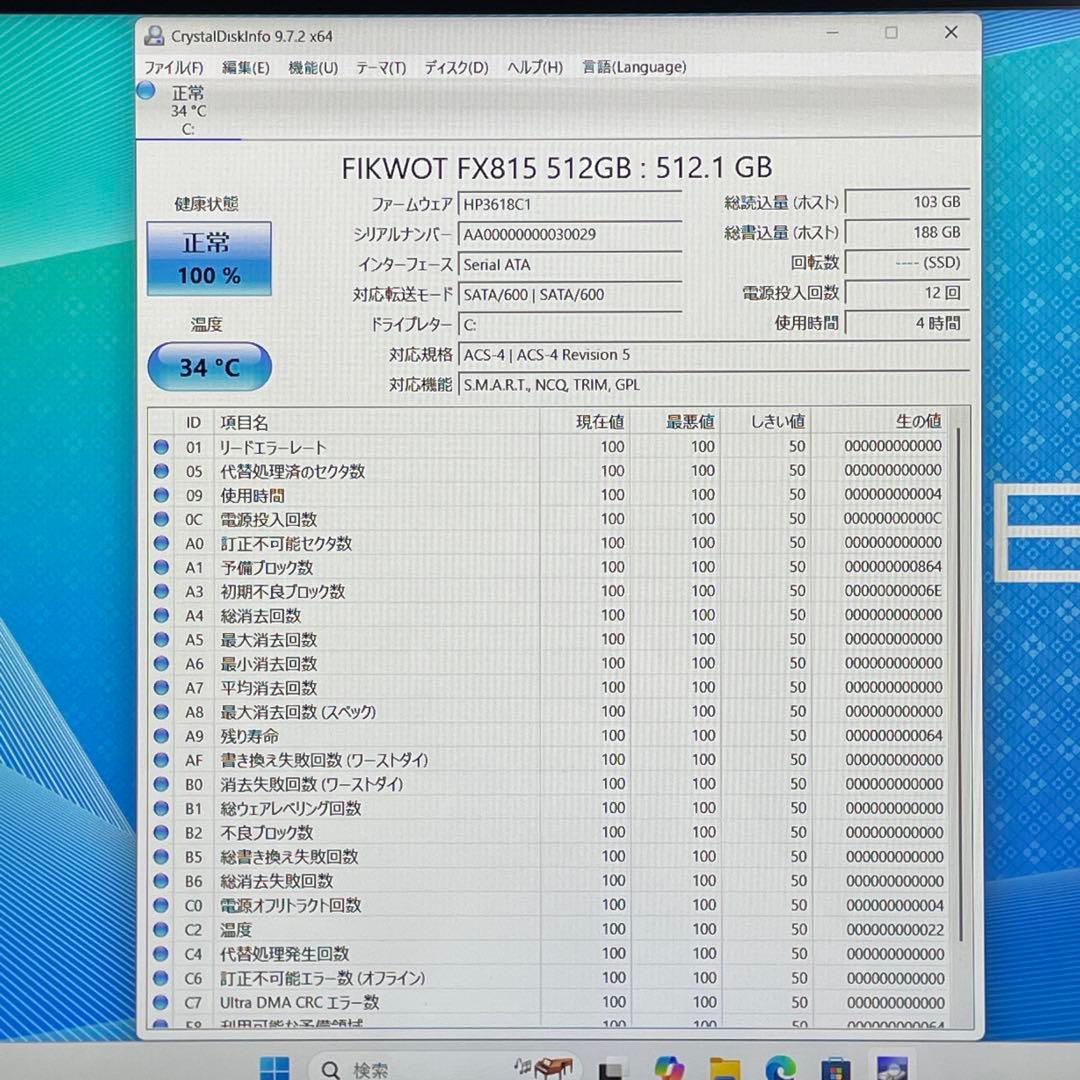The image size is (1080, 1080).
Task: Click the drive health circle above the C: label
Action: coord(146,90)
